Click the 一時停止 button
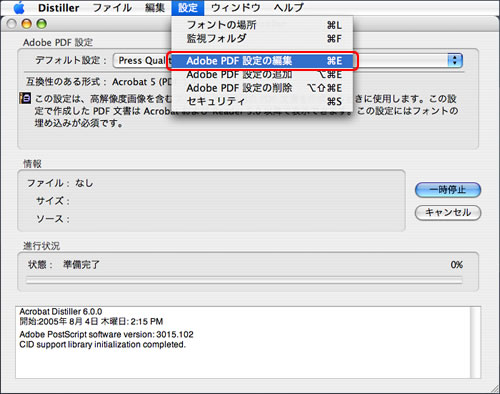Image resolution: width=500 pixels, height=394 pixels. pos(448,190)
